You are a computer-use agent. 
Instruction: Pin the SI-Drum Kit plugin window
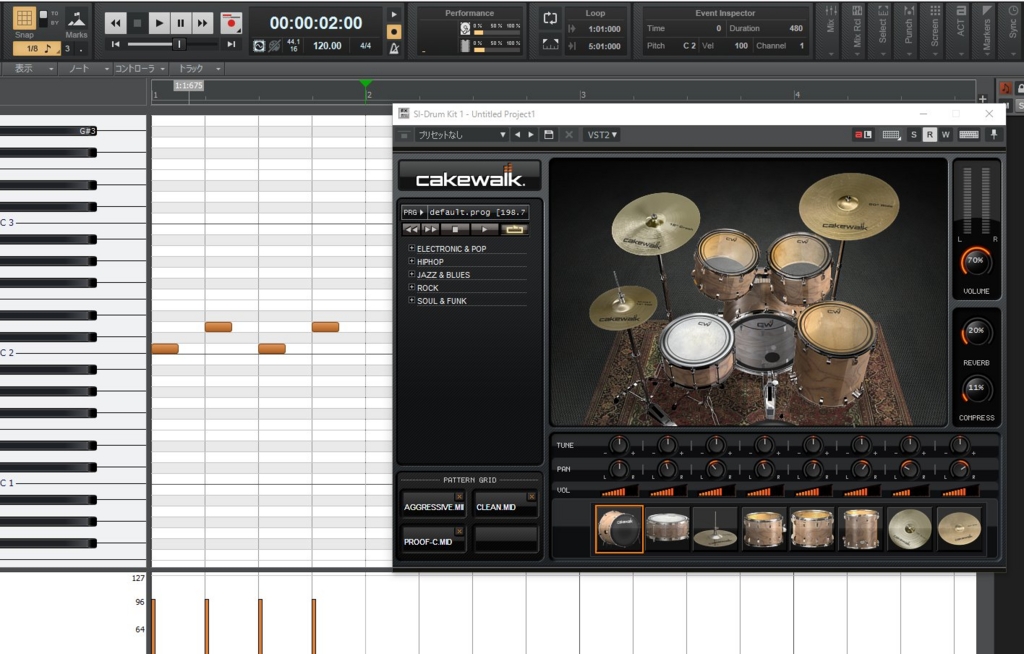(x=994, y=135)
